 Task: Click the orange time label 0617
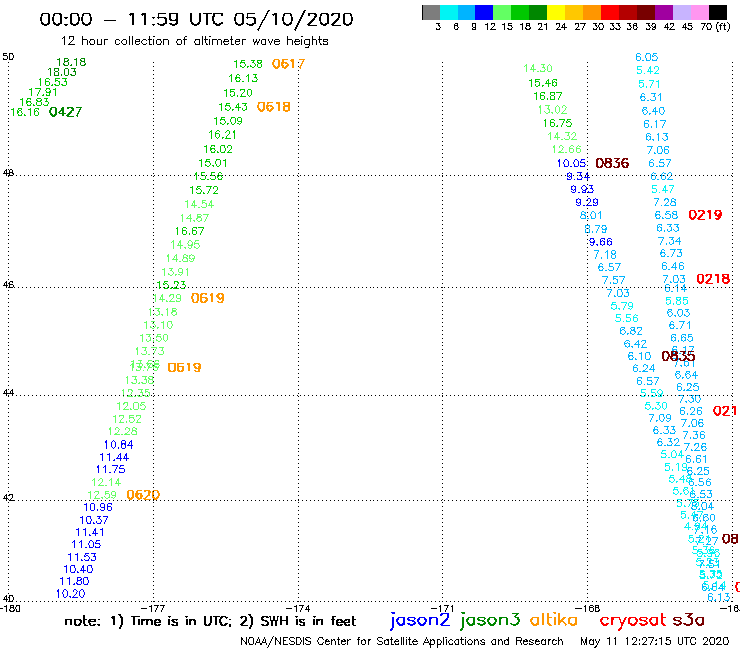288,64
